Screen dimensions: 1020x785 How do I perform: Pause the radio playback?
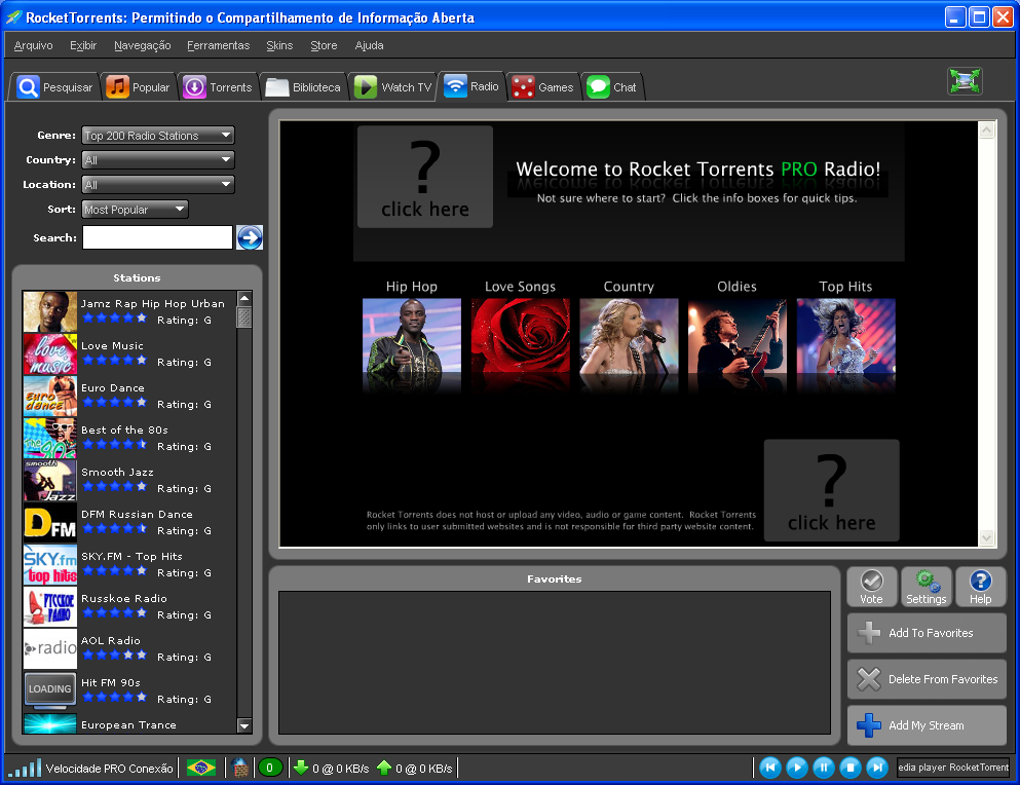coord(824,768)
